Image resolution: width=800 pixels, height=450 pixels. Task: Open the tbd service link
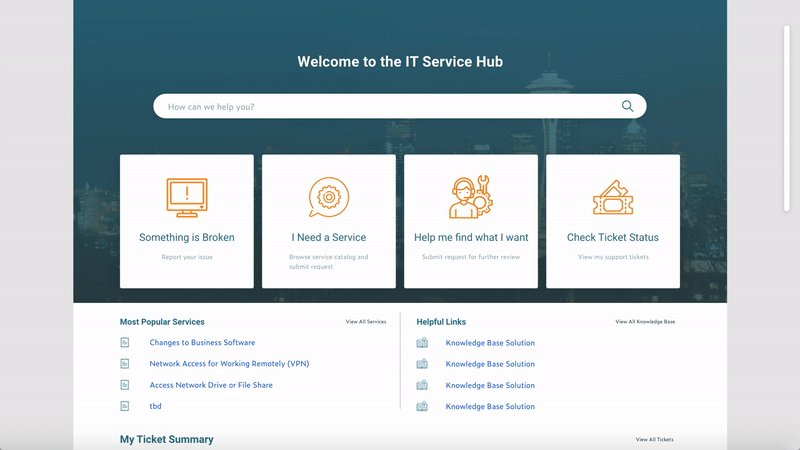tap(155, 406)
